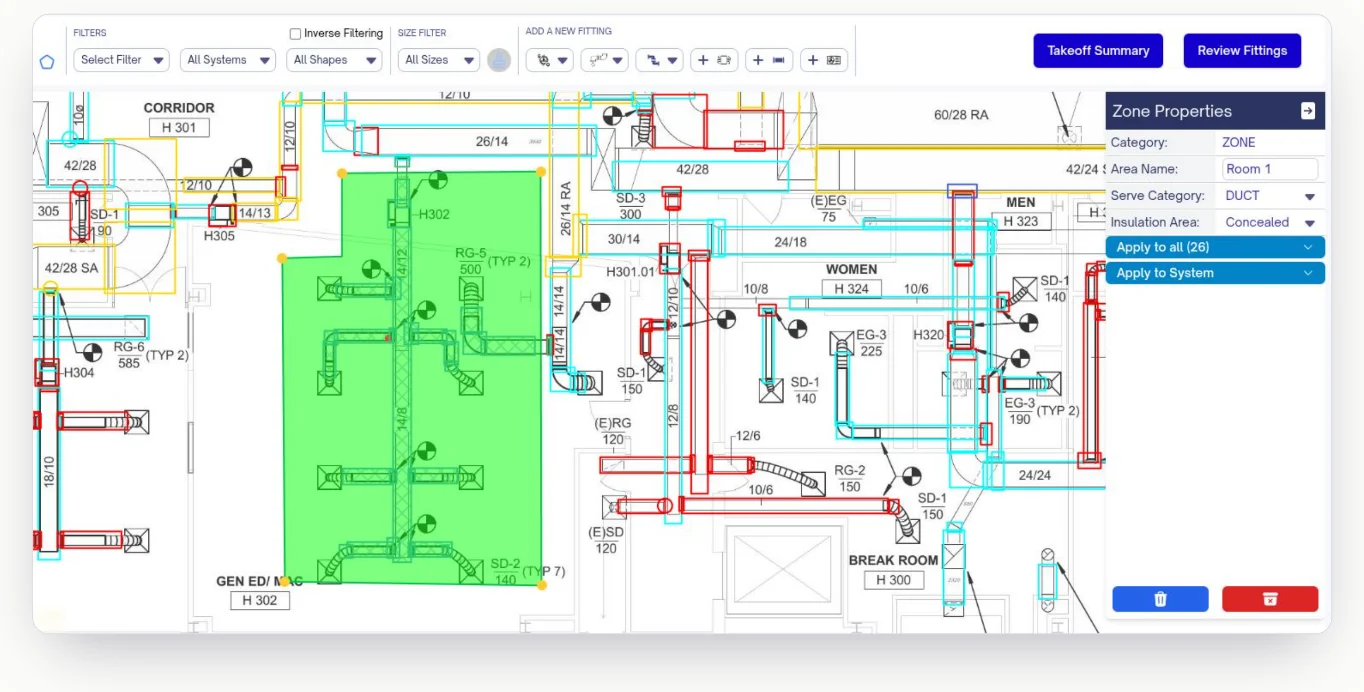1364x692 pixels.
Task: Click the round gray icon beside All Sizes
Action: (x=499, y=60)
